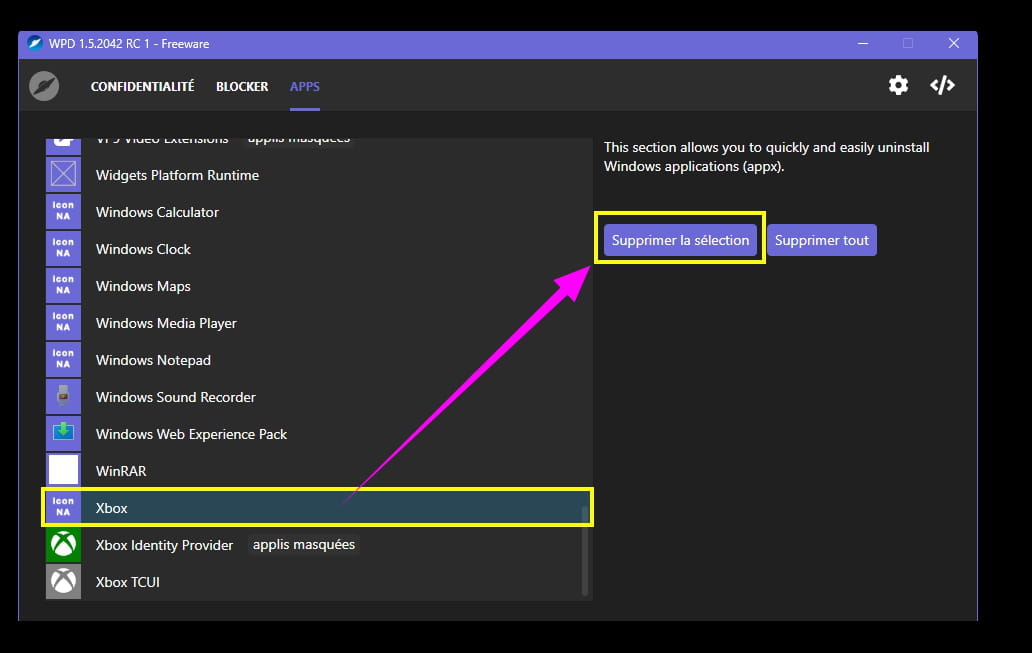The image size is (1032, 653).
Task: Select WinRAR app name
Action: [x=121, y=471]
